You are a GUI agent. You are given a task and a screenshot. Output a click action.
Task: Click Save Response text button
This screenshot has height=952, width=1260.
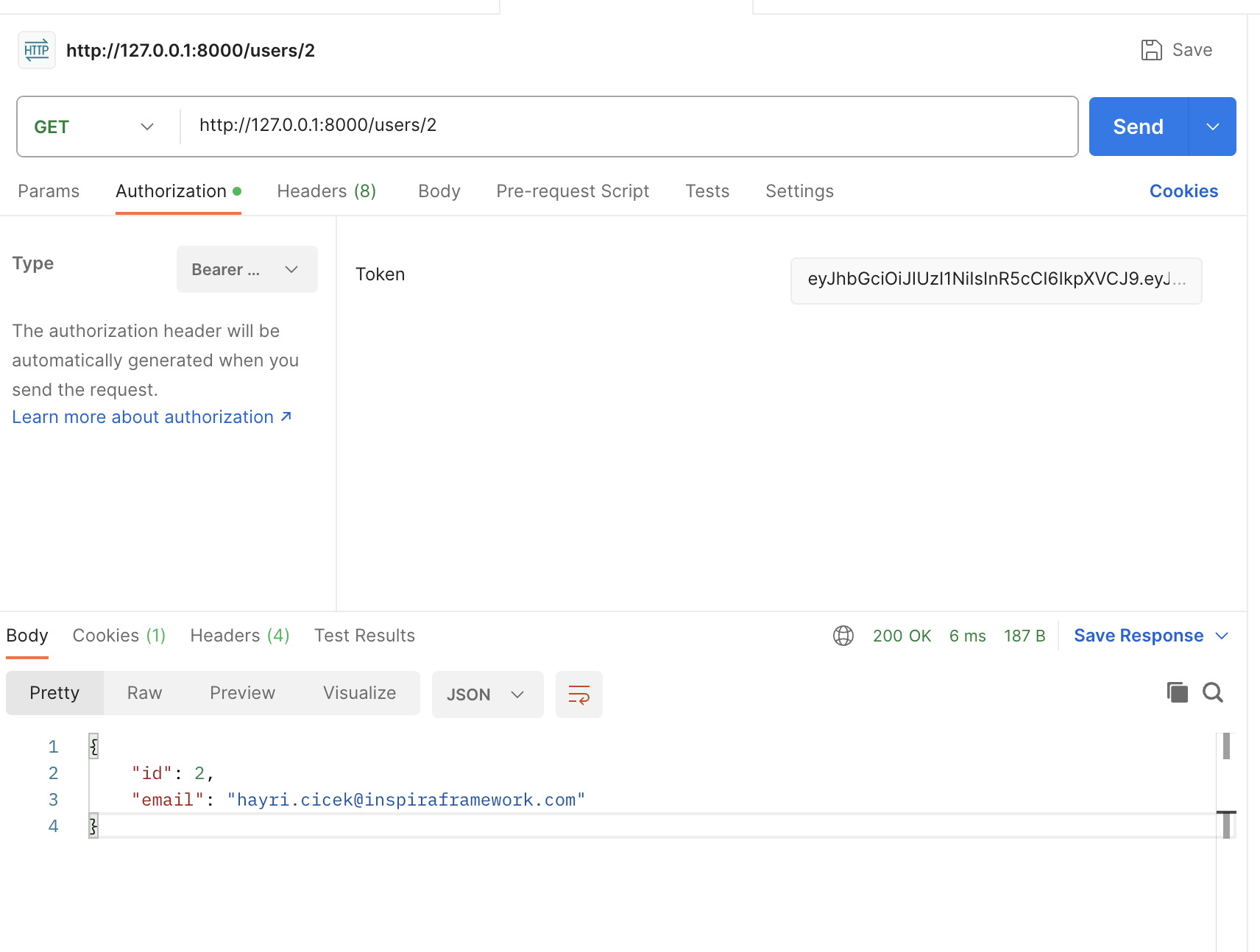tap(1139, 636)
